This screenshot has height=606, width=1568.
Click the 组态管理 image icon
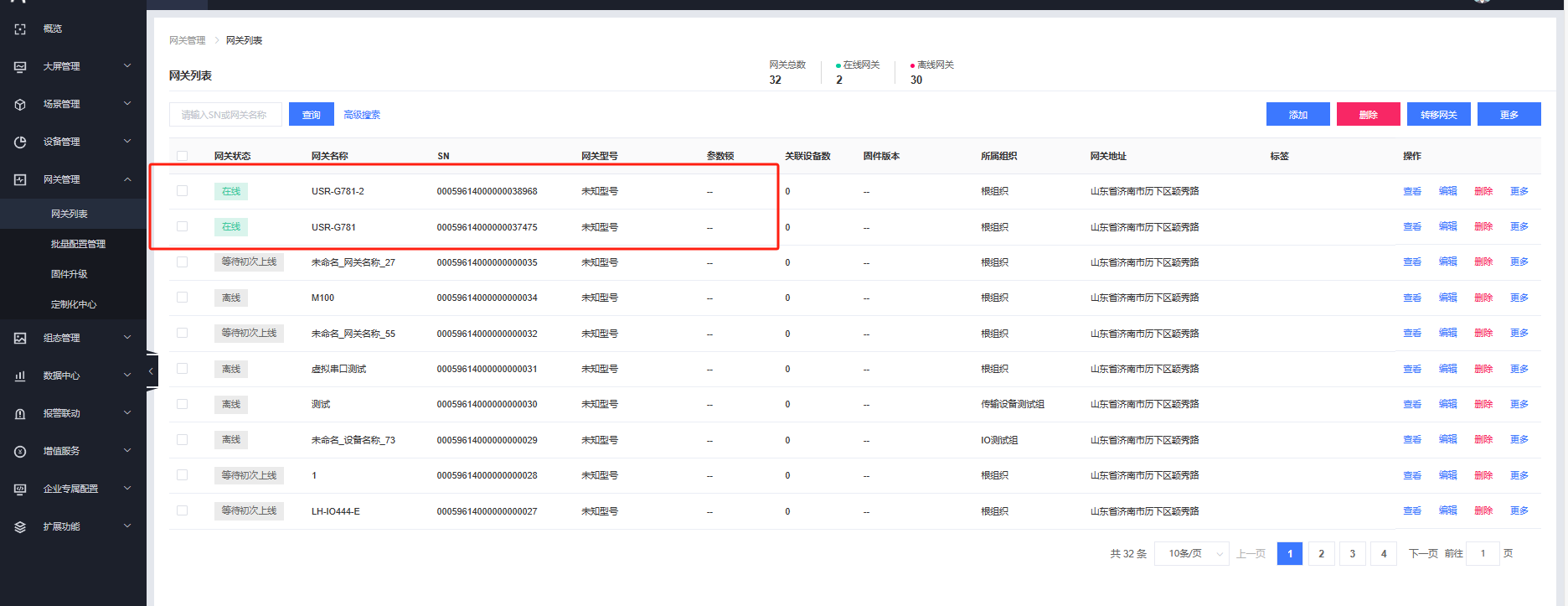(20, 339)
